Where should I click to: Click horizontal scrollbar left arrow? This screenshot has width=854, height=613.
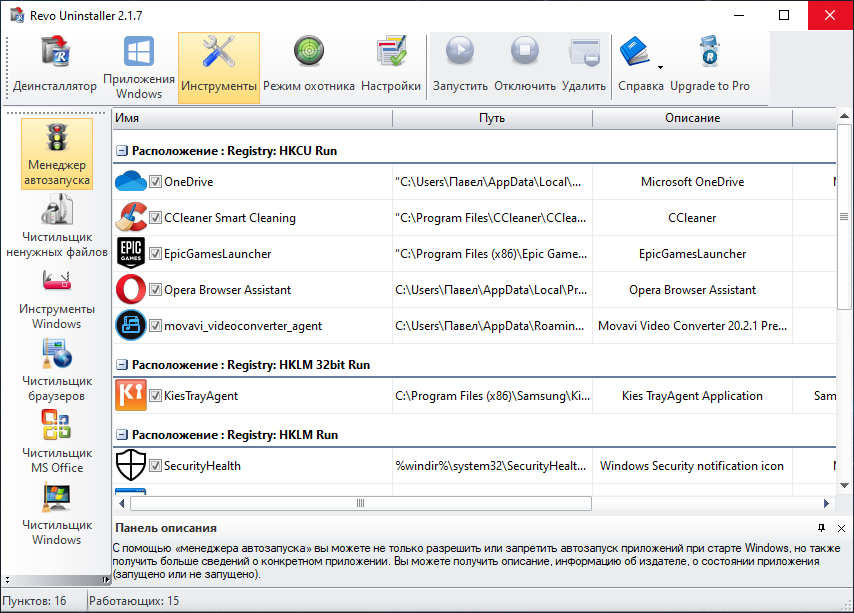(122, 503)
